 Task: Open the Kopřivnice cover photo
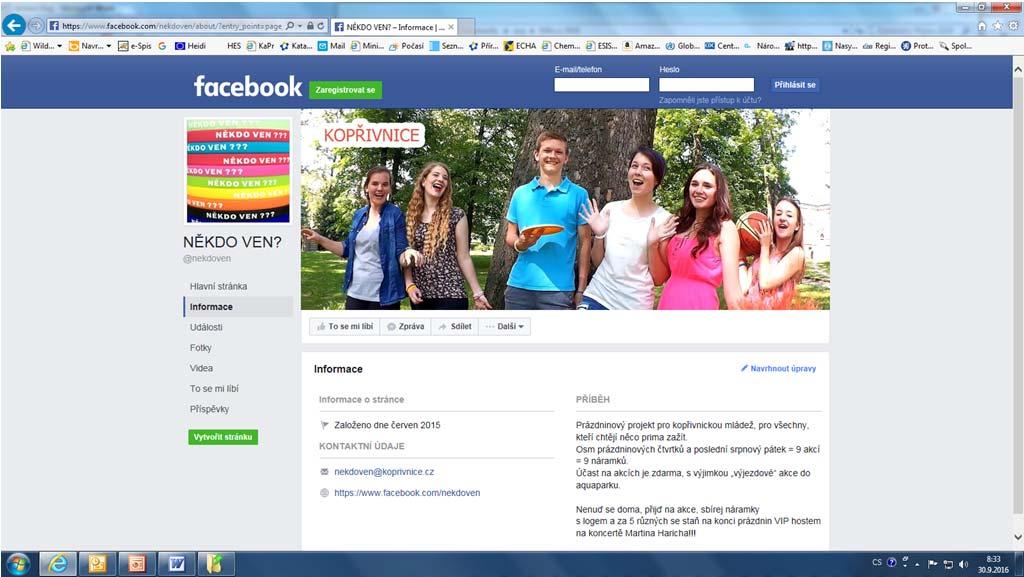[x=565, y=209]
